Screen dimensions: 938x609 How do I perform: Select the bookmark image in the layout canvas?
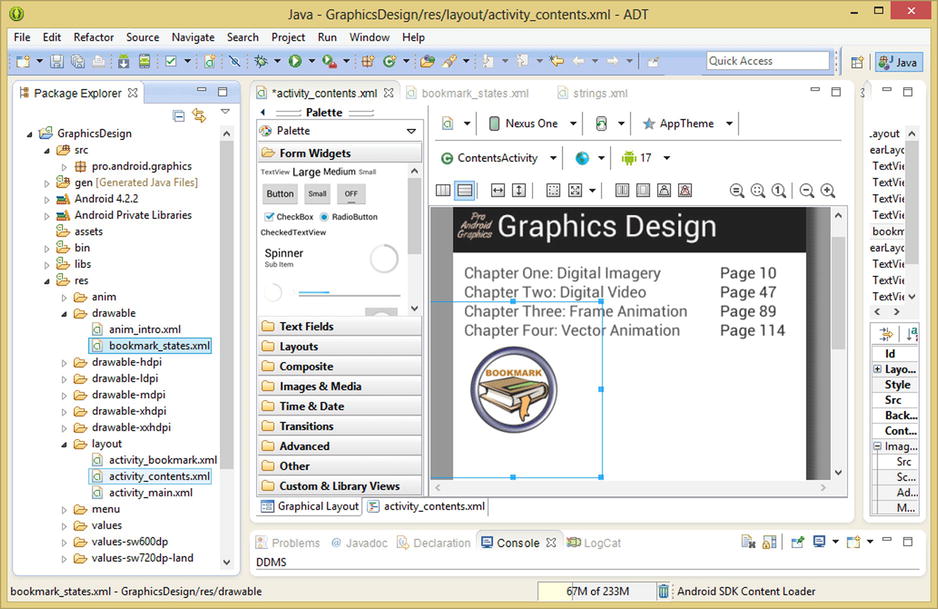coord(514,389)
